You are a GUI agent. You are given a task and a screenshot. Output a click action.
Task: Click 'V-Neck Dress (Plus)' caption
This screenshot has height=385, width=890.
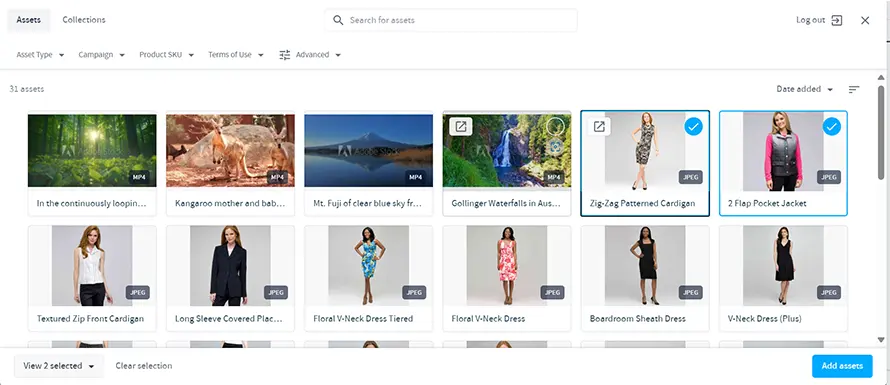coord(765,319)
